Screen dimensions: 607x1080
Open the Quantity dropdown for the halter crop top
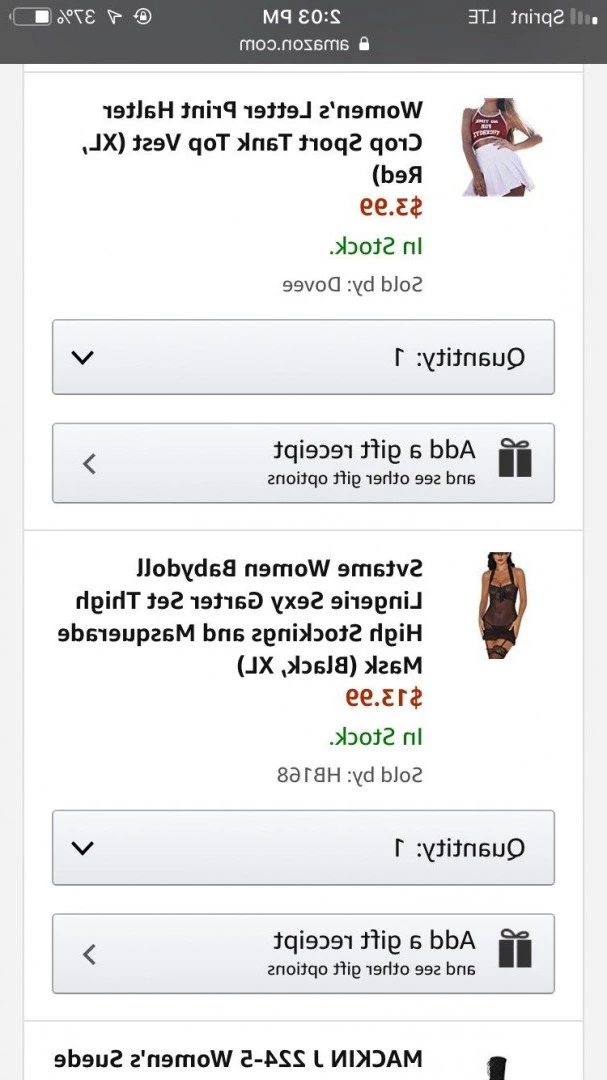point(303,357)
